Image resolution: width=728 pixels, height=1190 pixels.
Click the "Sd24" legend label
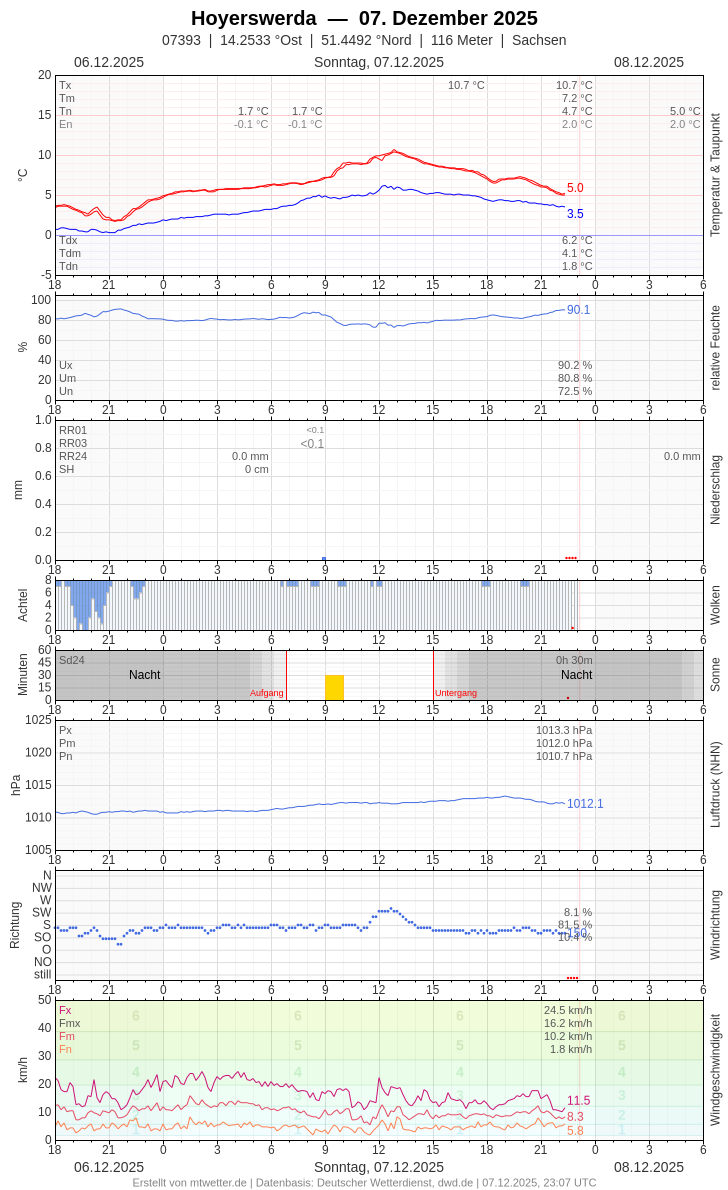click(72, 660)
